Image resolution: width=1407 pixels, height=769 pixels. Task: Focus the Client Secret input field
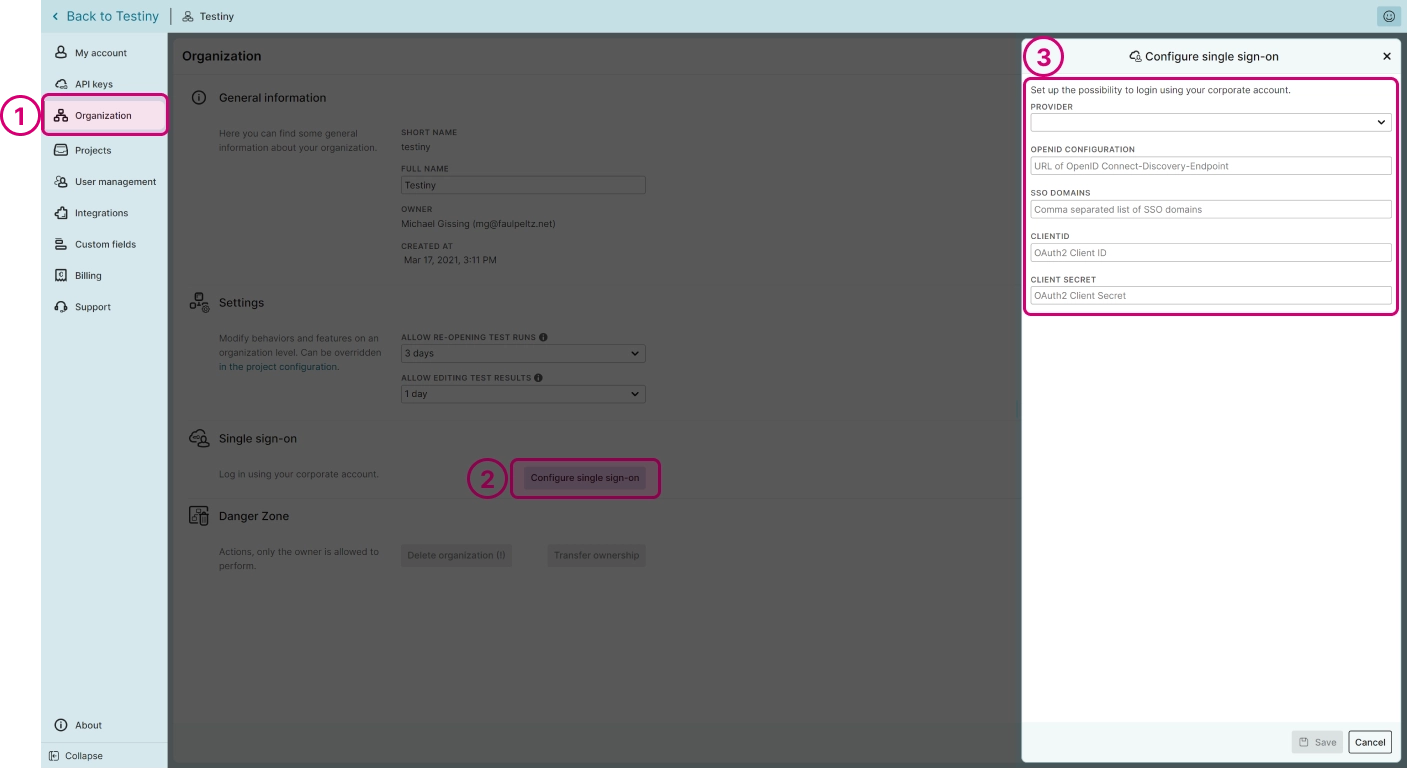pyautogui.click(x=1210, y=296)
